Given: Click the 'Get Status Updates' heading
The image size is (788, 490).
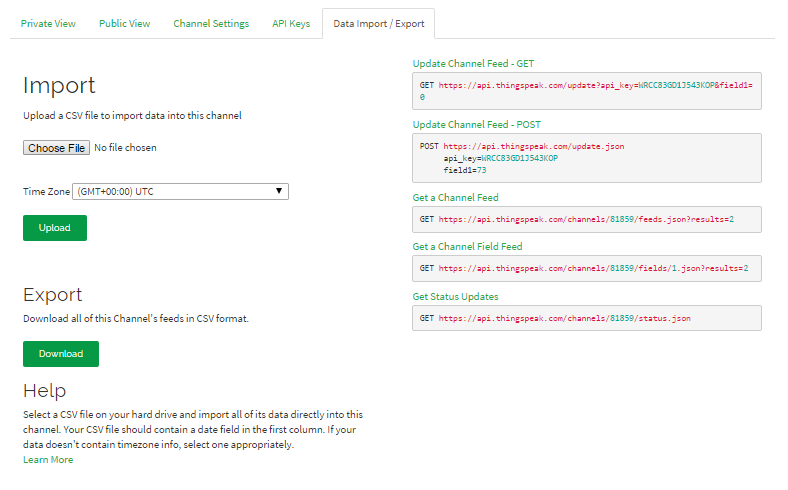Looking at the screenshot, I should click(455, 296).
